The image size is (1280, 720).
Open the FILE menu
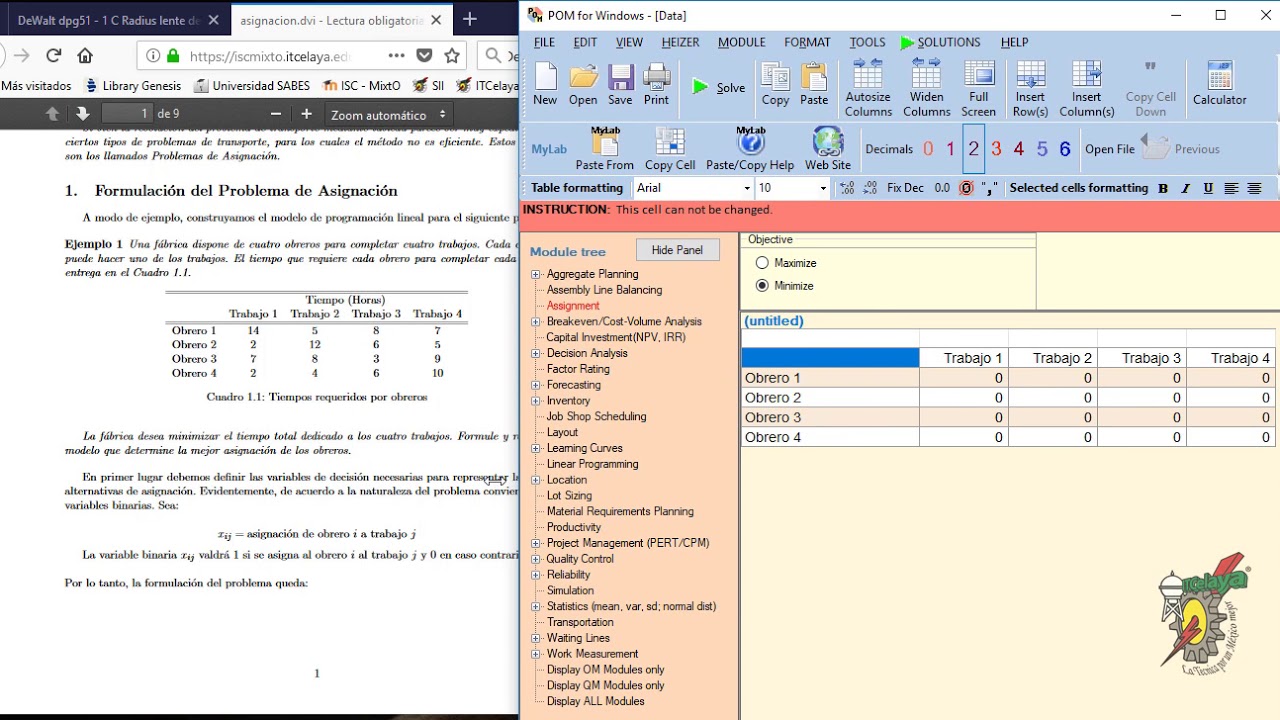544,42
